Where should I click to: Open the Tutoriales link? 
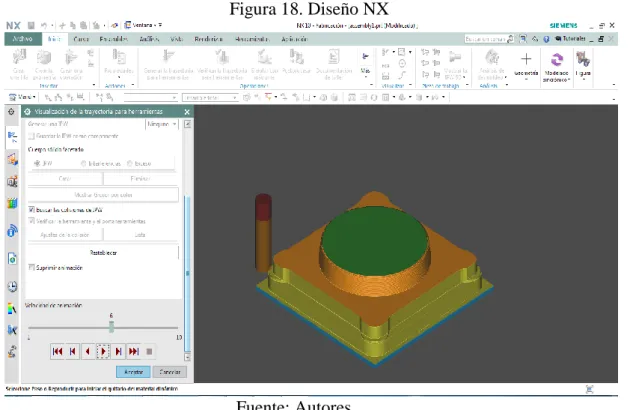pyautogui.click(x=570, y=39)
